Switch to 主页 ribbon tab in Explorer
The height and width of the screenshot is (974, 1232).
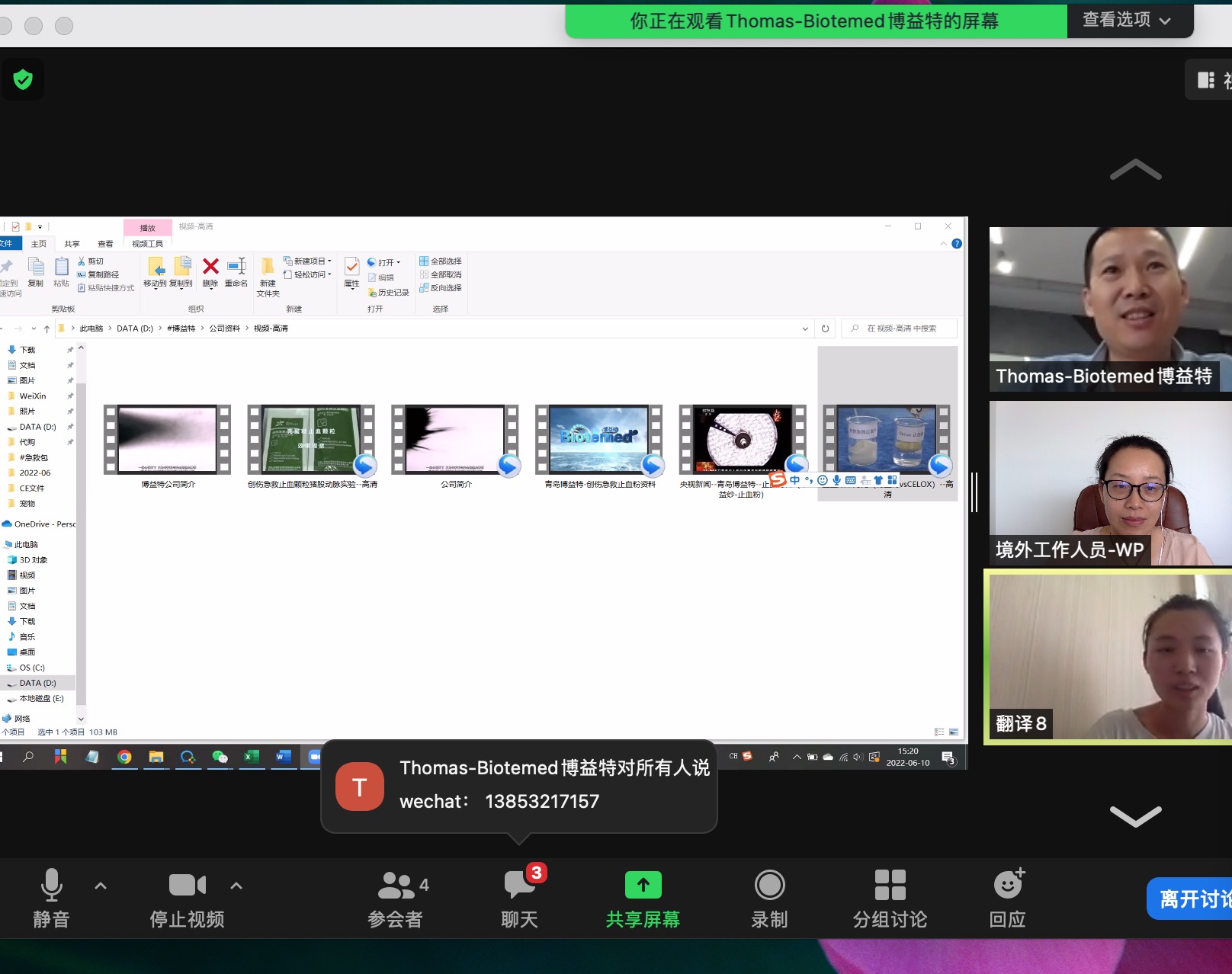(39, 244)
